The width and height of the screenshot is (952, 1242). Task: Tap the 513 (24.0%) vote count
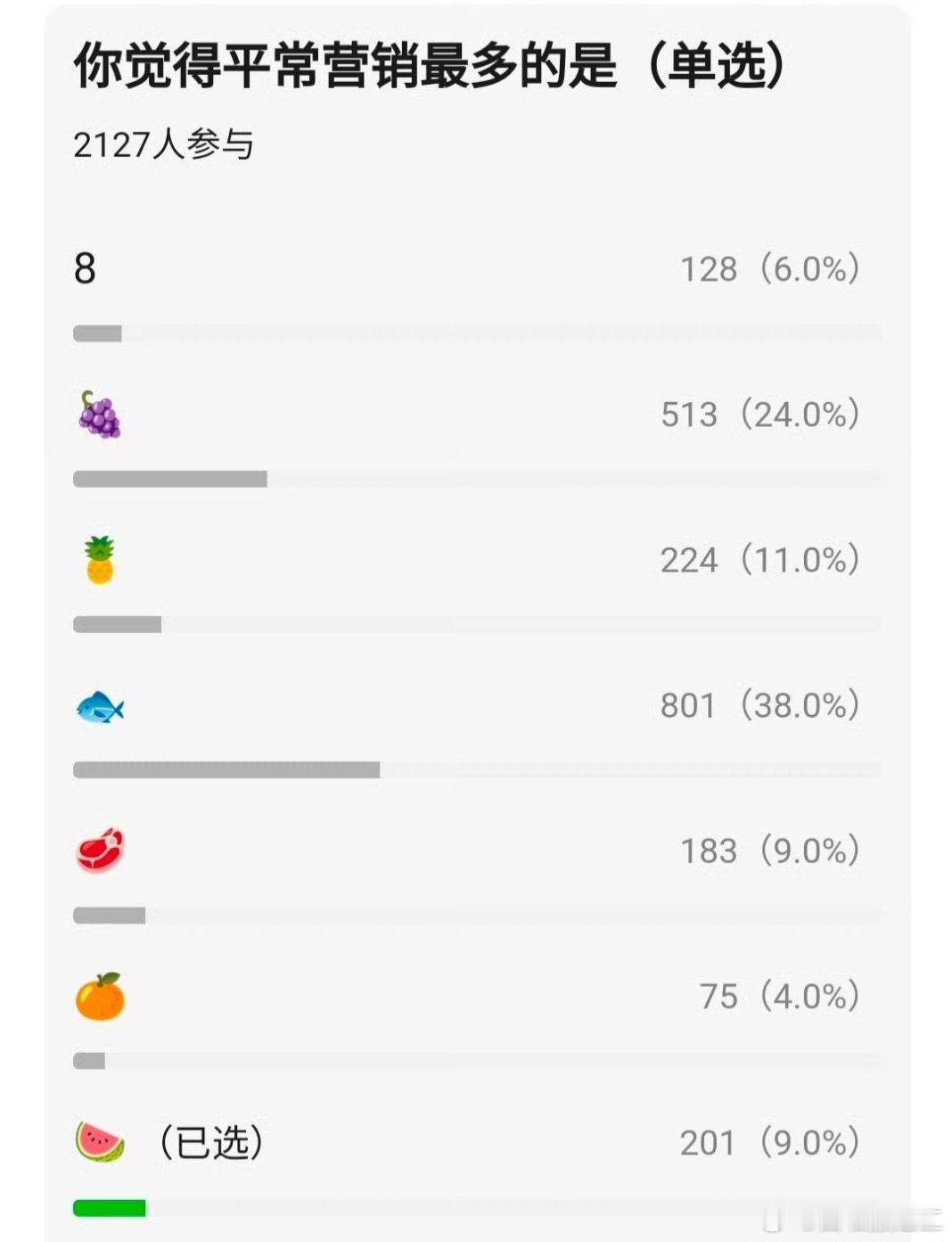tap(760, 415)
